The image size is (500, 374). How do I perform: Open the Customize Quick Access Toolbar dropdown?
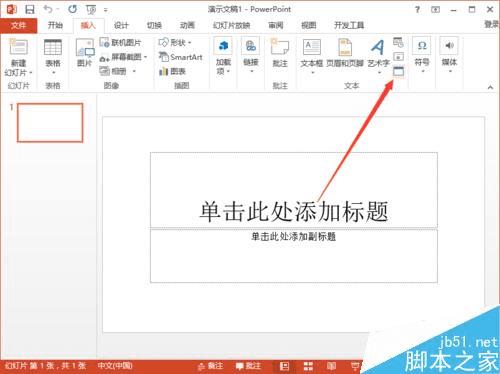pos(106,10)
